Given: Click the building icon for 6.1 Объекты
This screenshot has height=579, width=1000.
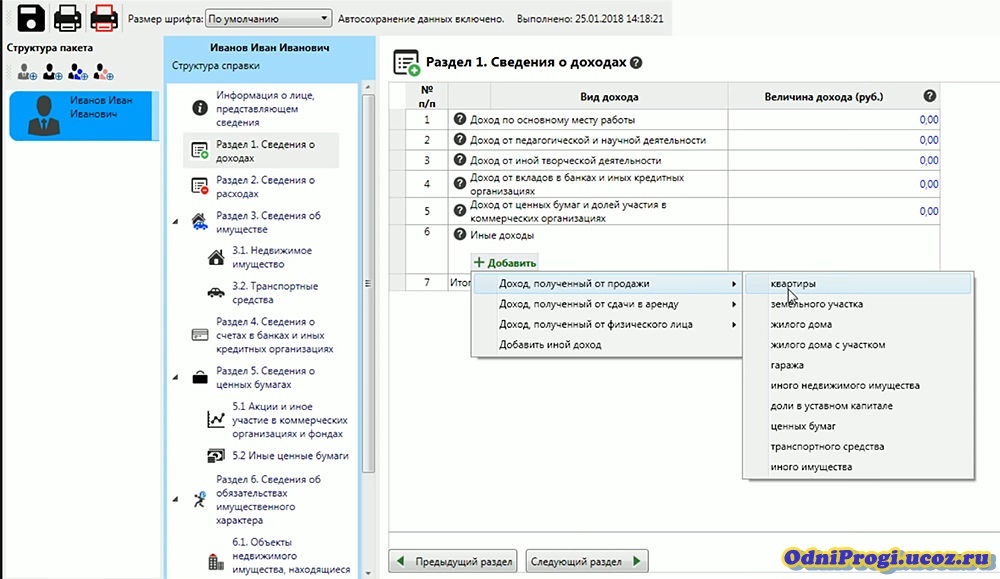Looking at the screenshot, I should coord(216,562).
